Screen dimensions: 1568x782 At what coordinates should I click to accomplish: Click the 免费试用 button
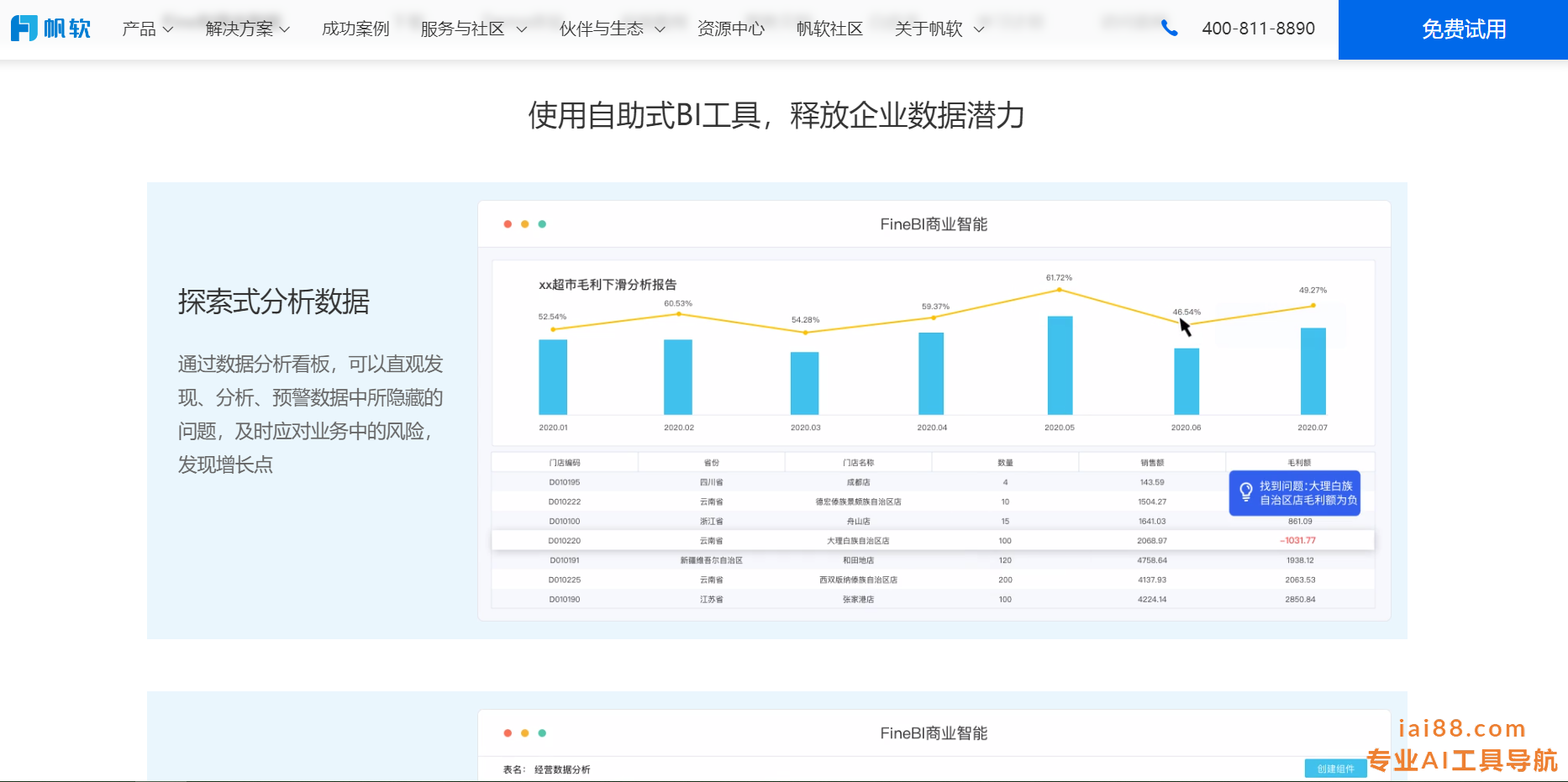pos(1463,29)
